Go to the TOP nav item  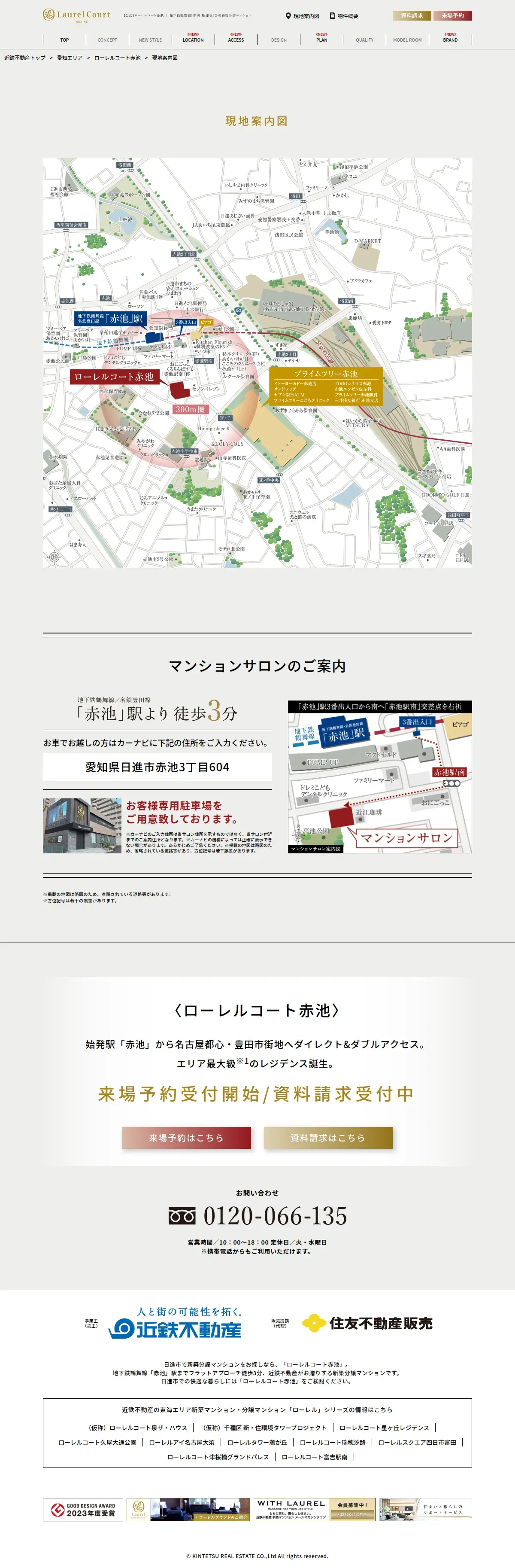pos(64,40)
